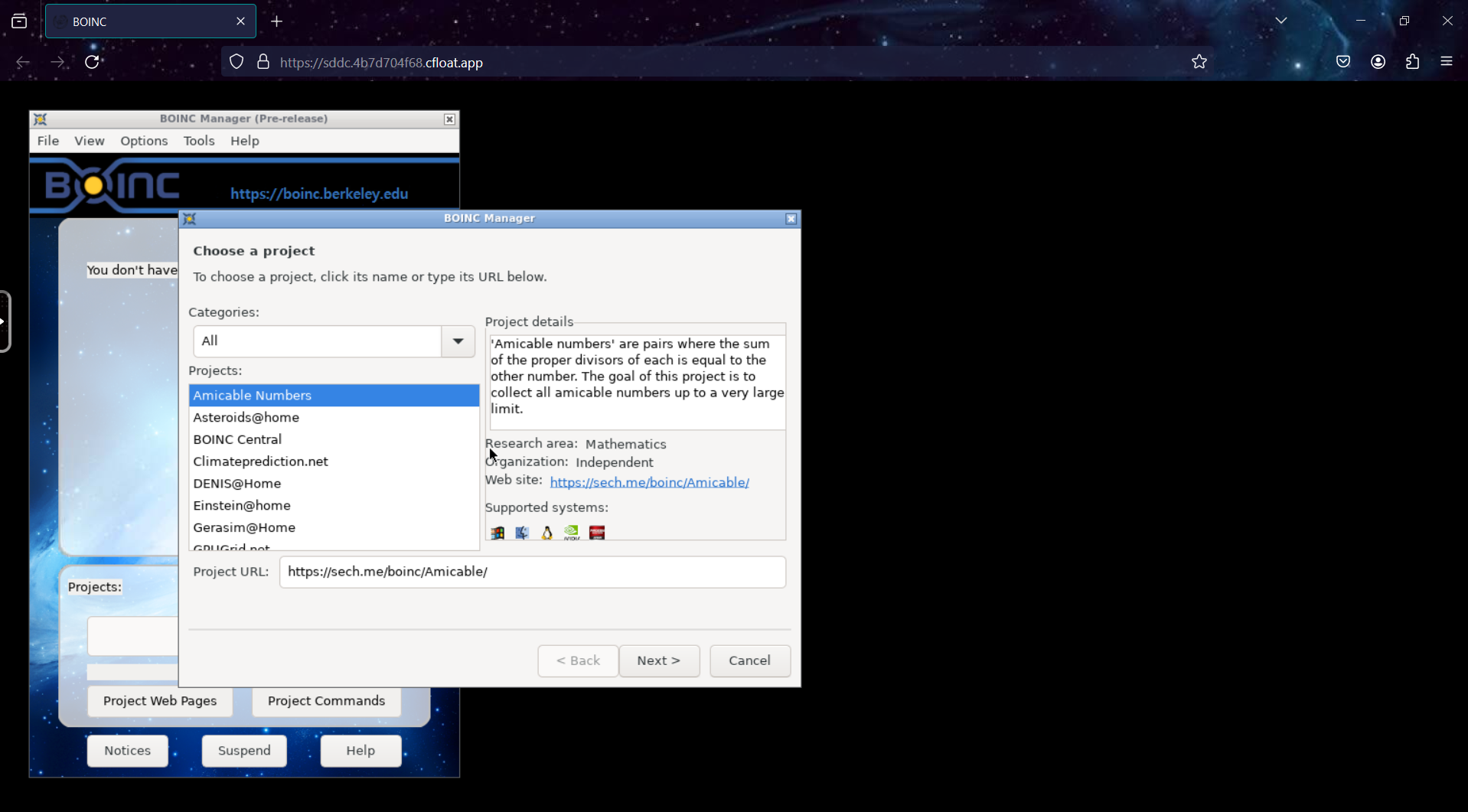Click the Next button
Image resolution: width=1468 pixels, height=812 pixels.
click(x=659, y=660)
